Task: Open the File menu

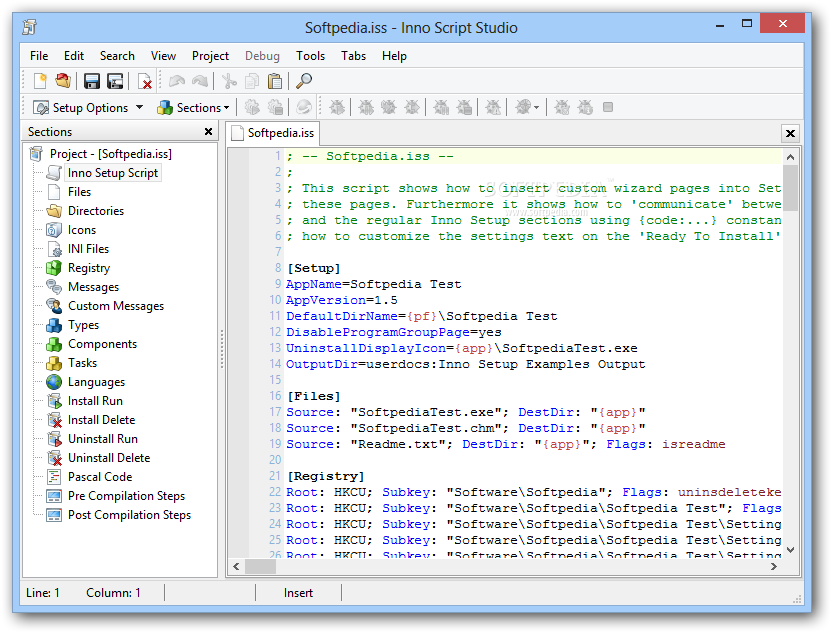Action: click(39, 56)
